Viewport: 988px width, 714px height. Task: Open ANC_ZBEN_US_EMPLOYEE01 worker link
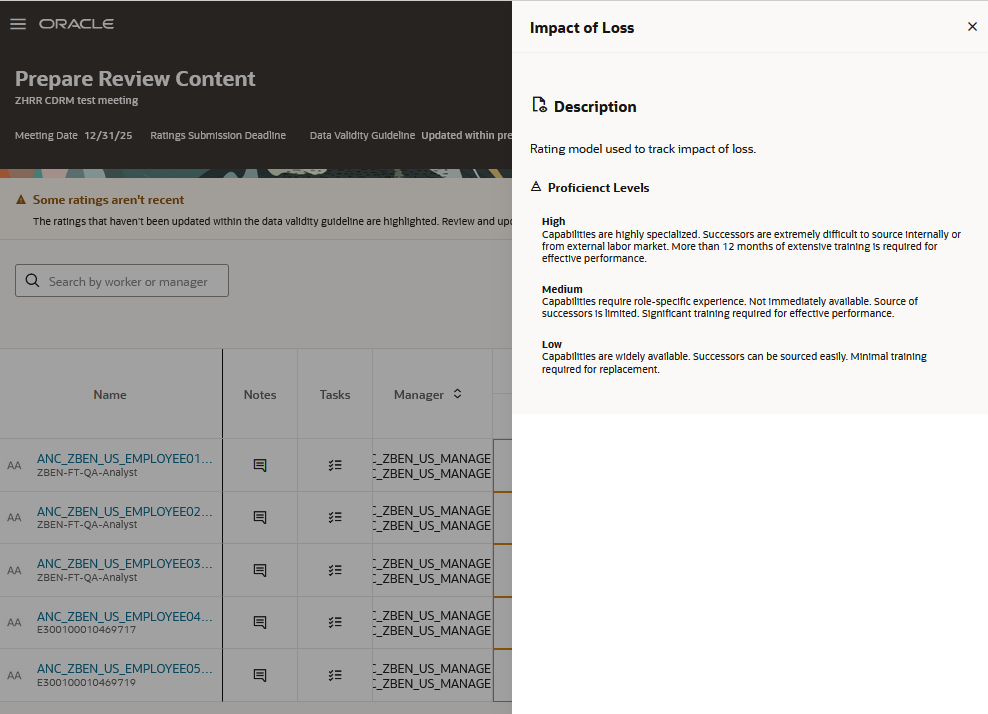click(124, 459)
